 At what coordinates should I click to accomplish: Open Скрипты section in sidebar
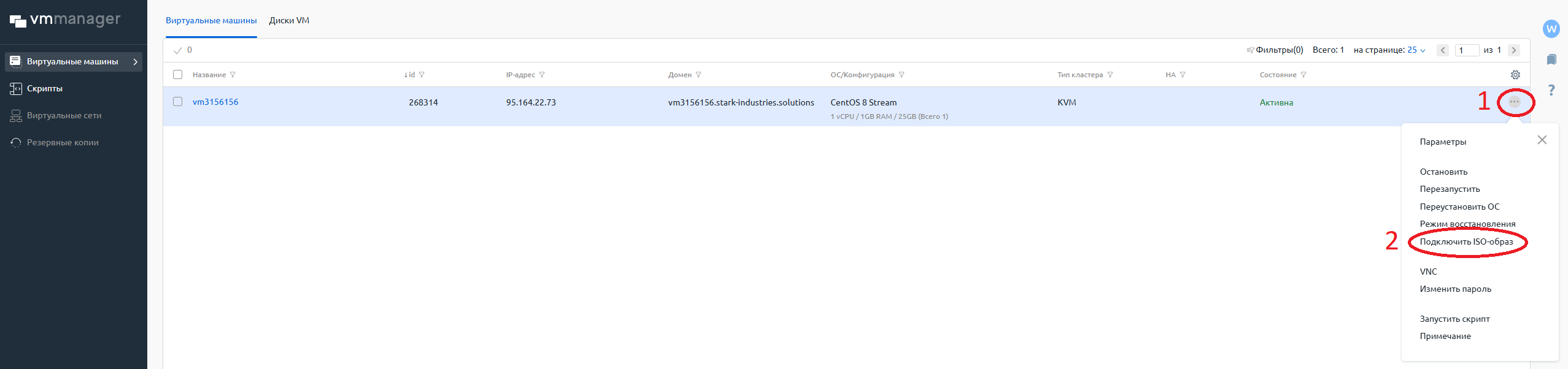click(x=44, y=89)
